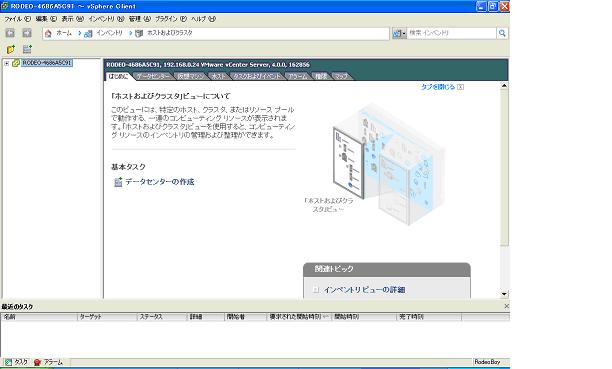Image resolution: width=612 pixels, height=369 pixels.
Task: Click the vCenter server icon in tree
Action: (x=16, y=63)
